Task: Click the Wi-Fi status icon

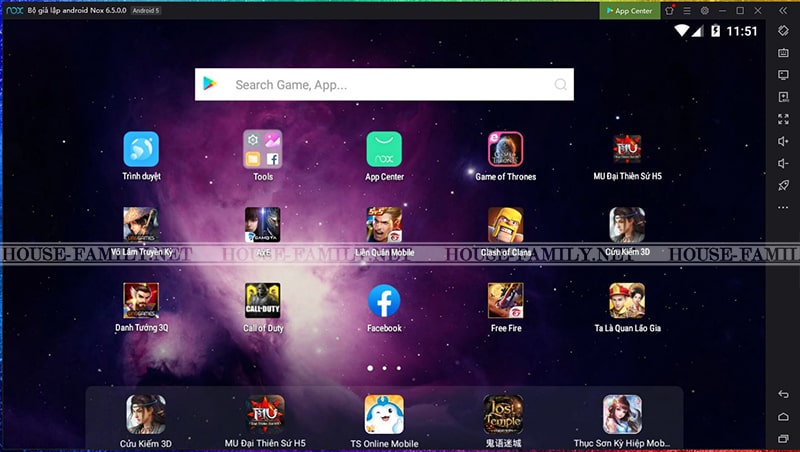Action: coord(682,31)
